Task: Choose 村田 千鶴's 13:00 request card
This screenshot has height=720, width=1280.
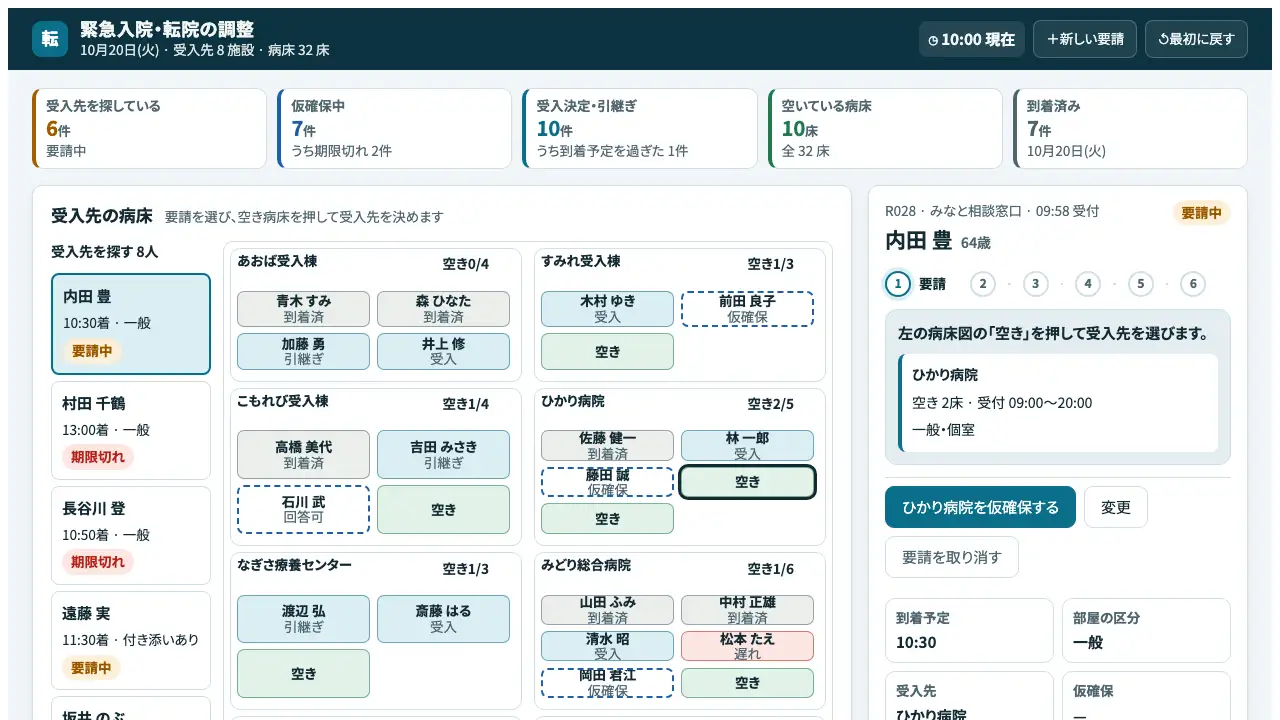Action: [131, 431]
